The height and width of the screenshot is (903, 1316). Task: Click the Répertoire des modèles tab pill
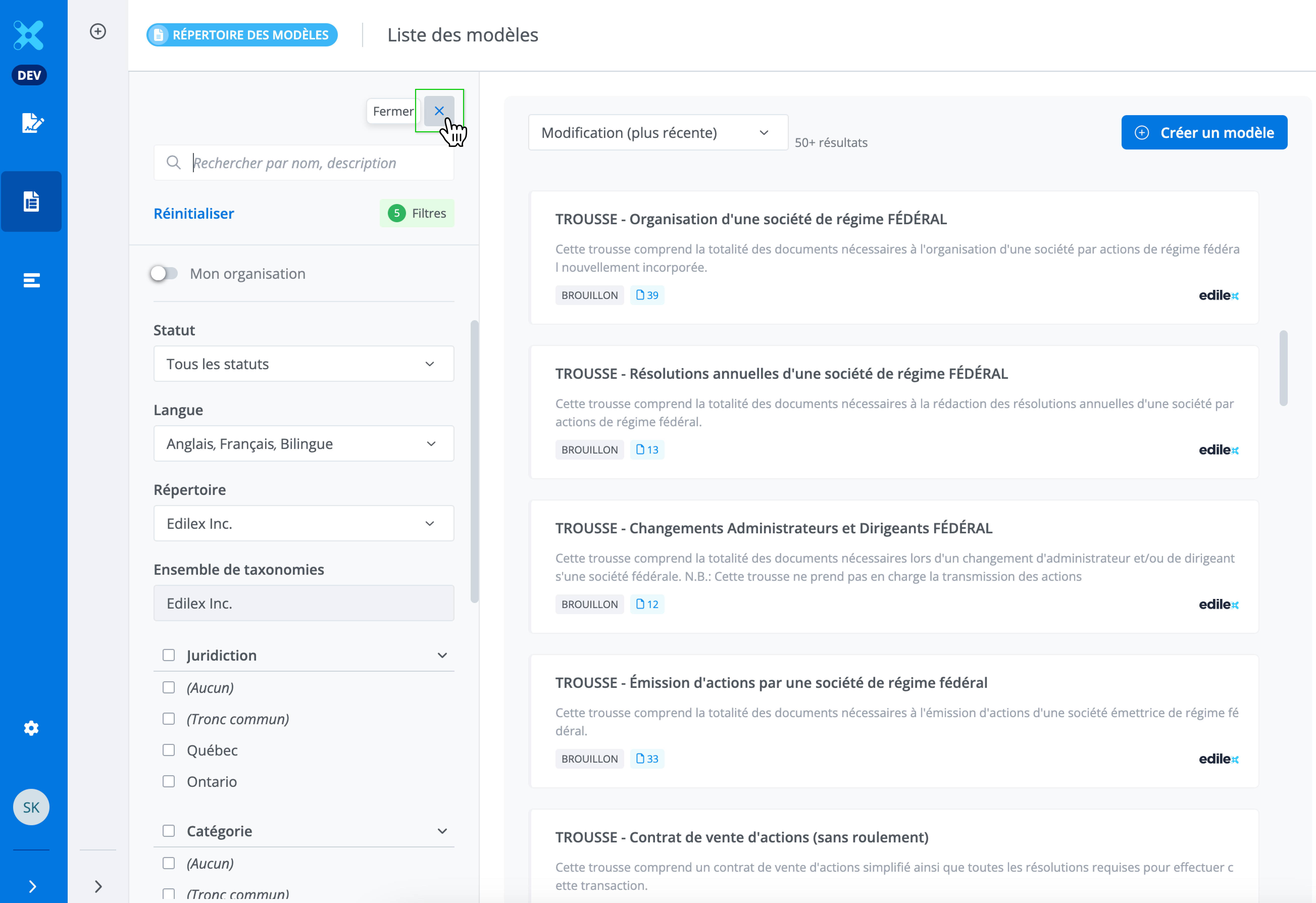coord(242,35)
